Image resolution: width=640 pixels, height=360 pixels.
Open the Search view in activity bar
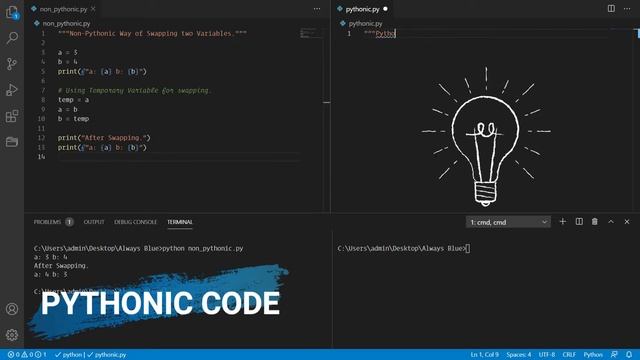(x=12, y=38)
